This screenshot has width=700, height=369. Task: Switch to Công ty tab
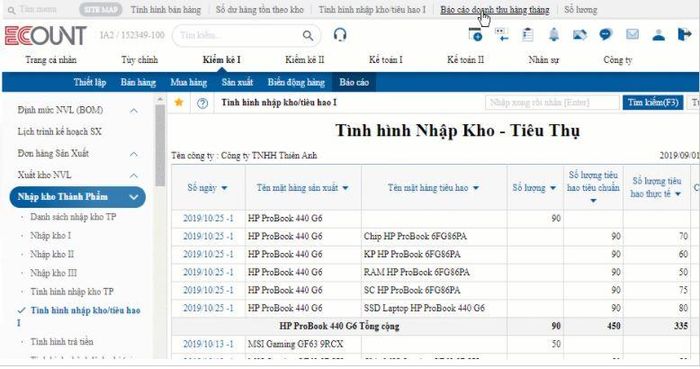point(617,60)
